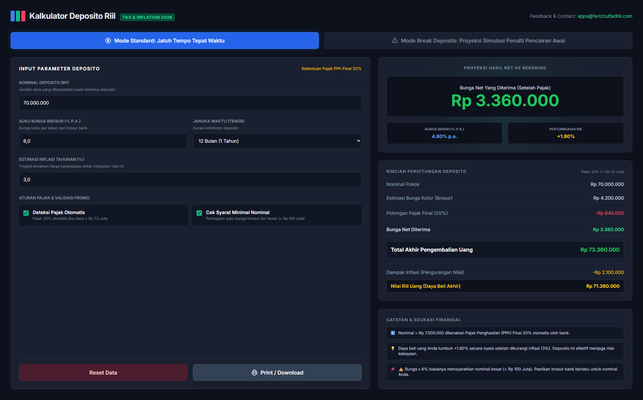
Task: Click the Rincian Perhitungan Deposito heading
Action: (426, 171)
